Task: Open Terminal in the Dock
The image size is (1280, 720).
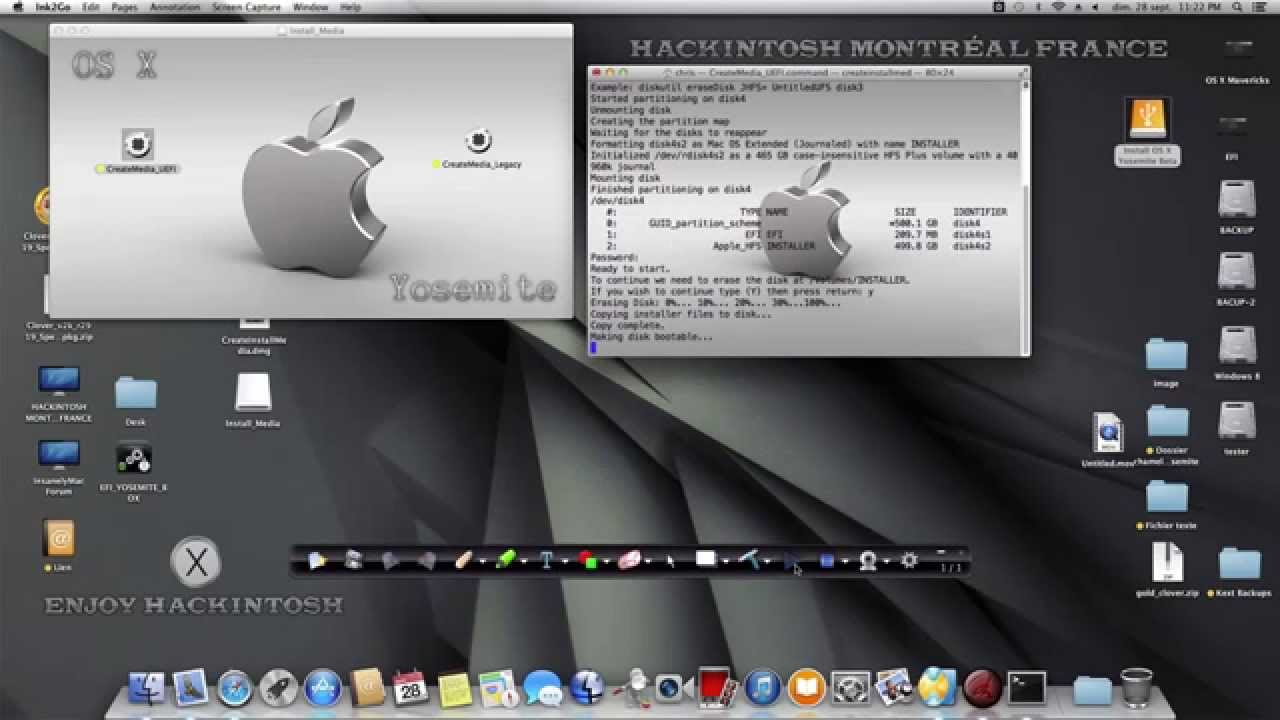Action: 1026,688
